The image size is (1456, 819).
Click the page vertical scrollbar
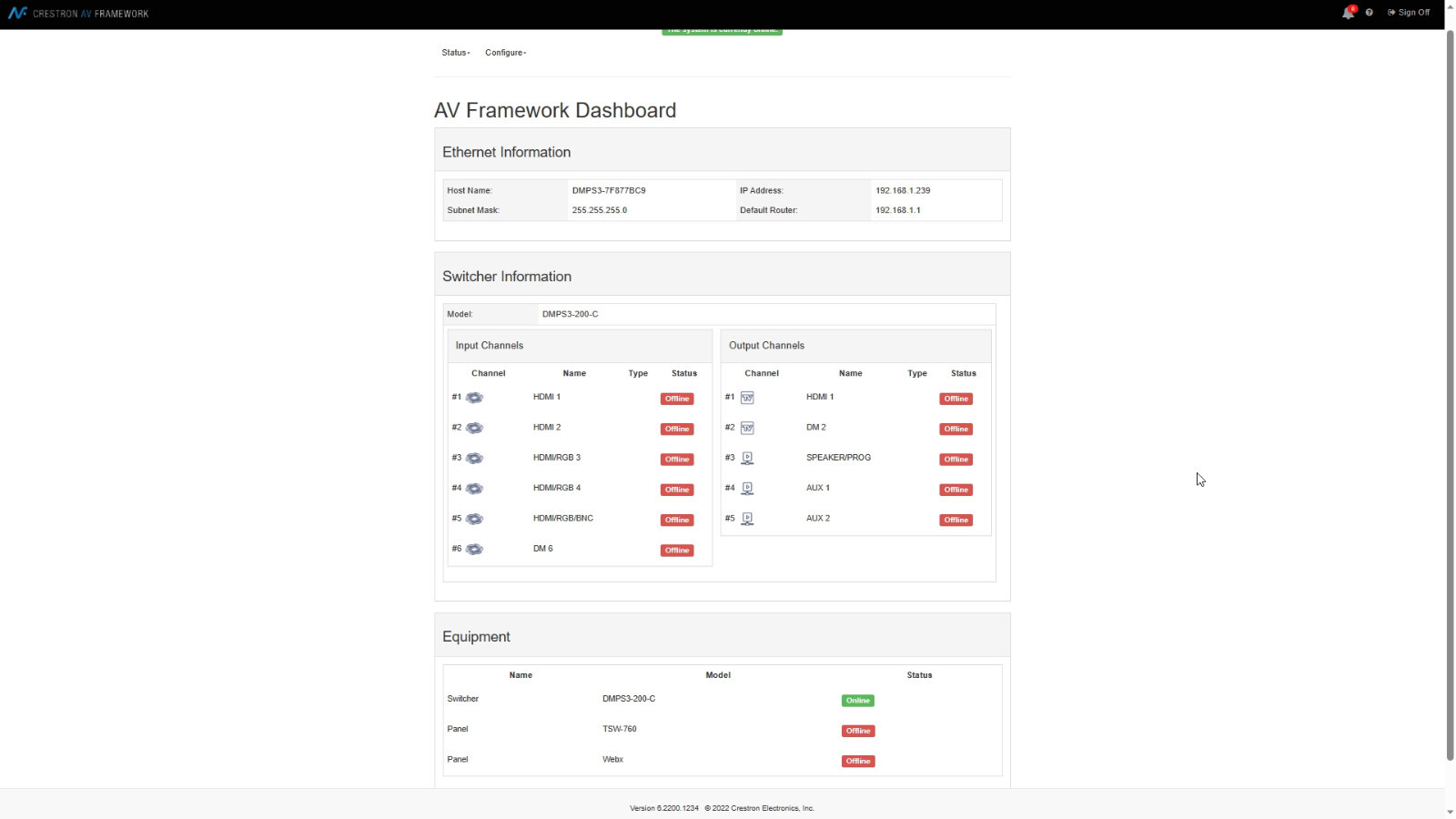[x=1450, y=396]
